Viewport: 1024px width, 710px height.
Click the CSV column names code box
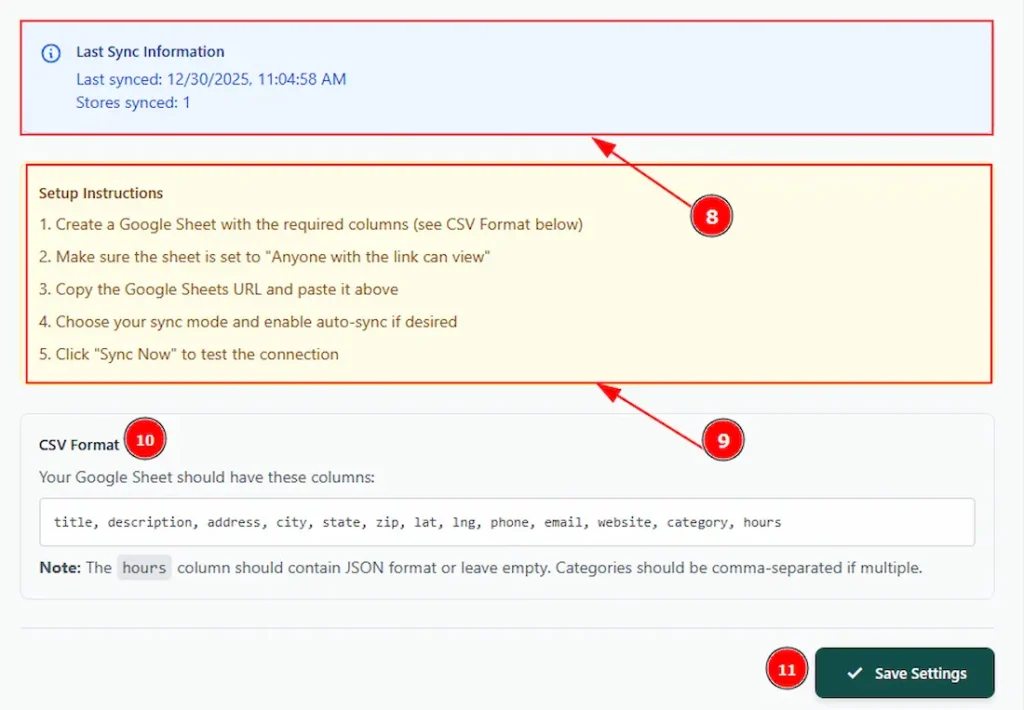click(497, 522)
